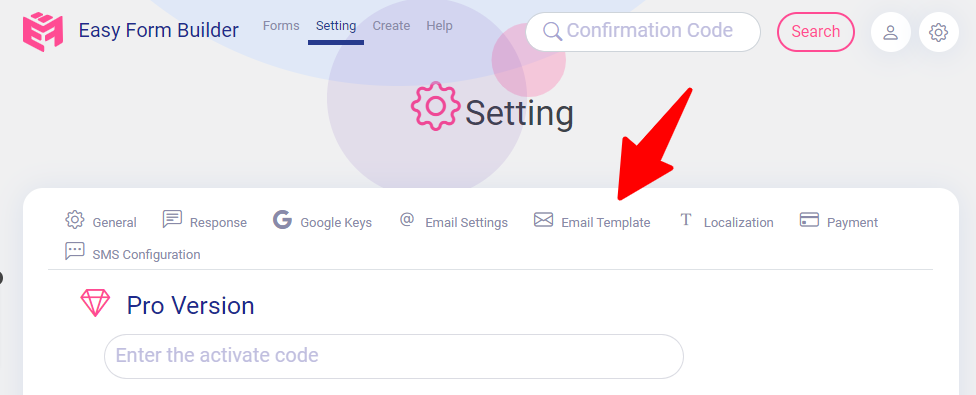Viewport: 976px width, 395px height.
Task: Click the @ Email Settings icon
Action: [406, 219]
